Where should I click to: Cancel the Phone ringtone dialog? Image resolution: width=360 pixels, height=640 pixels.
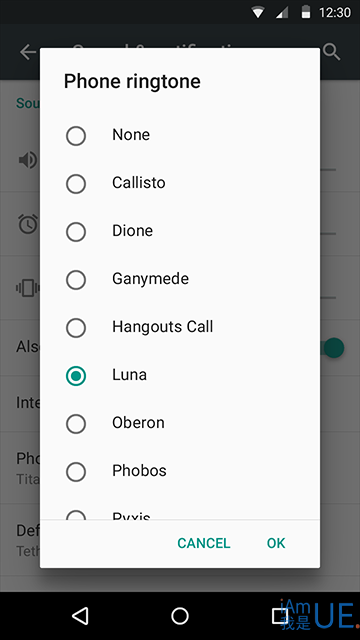tap(204, 543)
